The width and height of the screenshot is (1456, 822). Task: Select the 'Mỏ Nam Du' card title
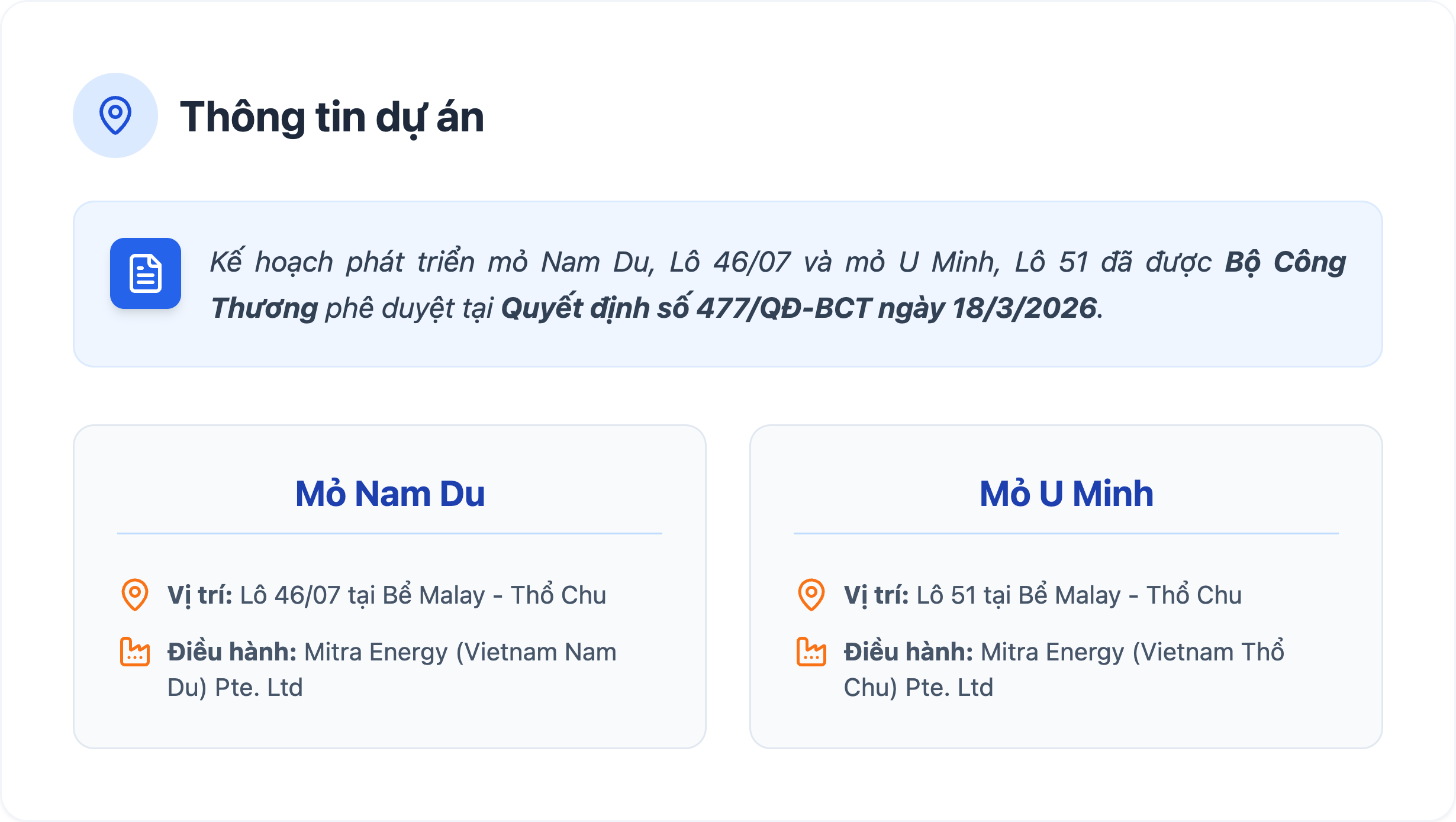(390, 494)
